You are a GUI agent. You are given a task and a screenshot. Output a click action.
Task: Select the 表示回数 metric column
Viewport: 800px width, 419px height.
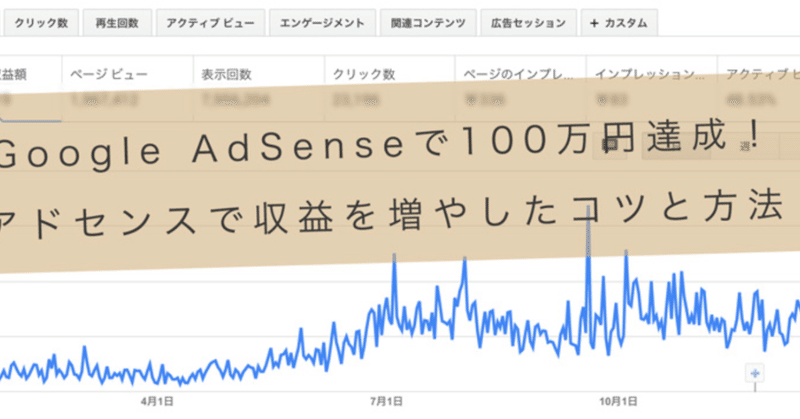(259, 88)
